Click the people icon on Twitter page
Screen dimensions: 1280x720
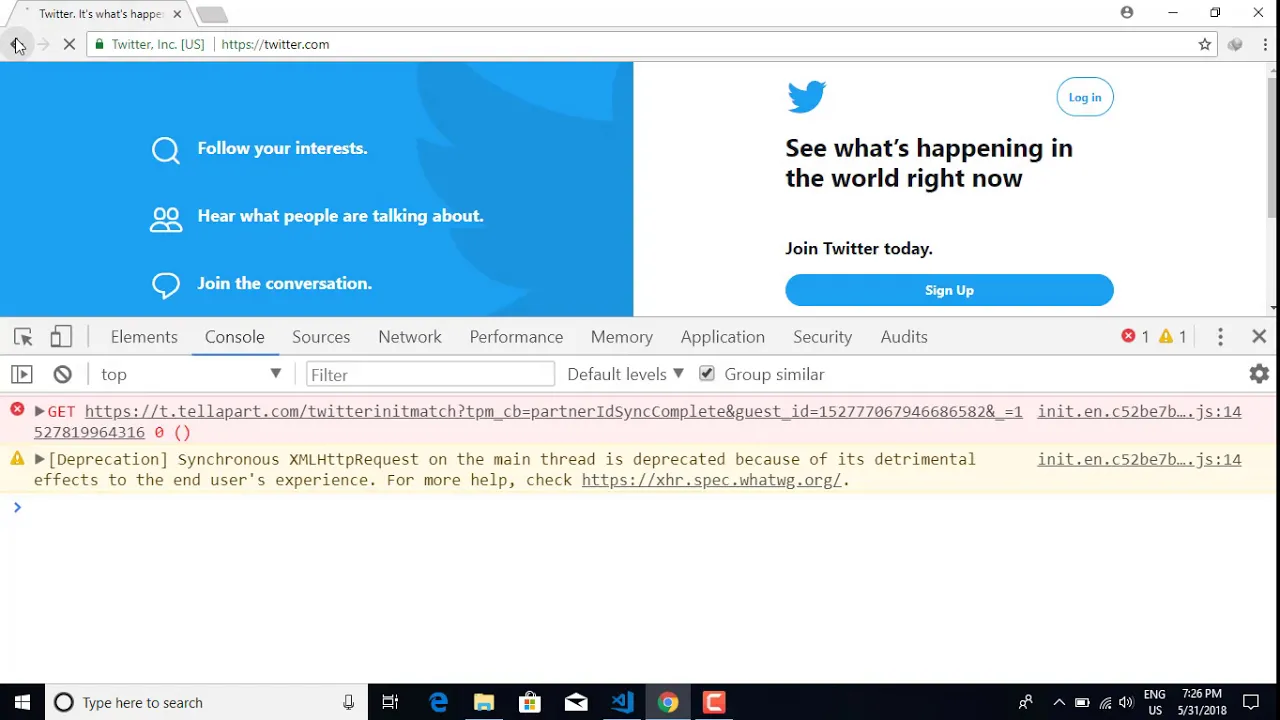pos(166,219)
